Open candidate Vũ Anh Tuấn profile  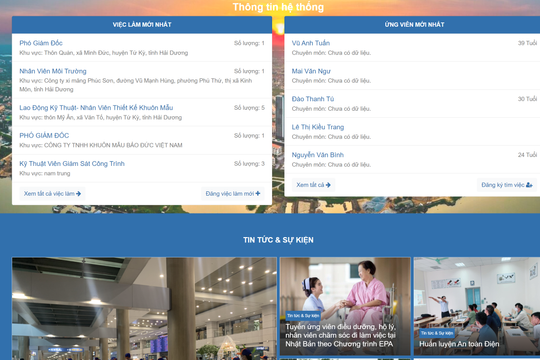click(x=311, y=43)
